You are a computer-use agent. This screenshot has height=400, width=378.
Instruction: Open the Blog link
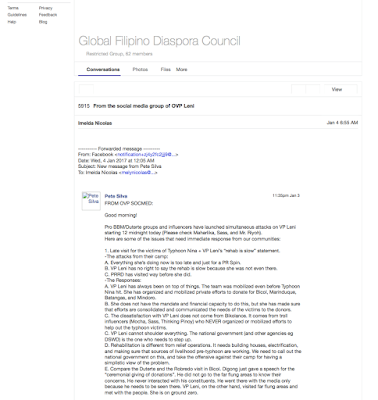point(43,22)
